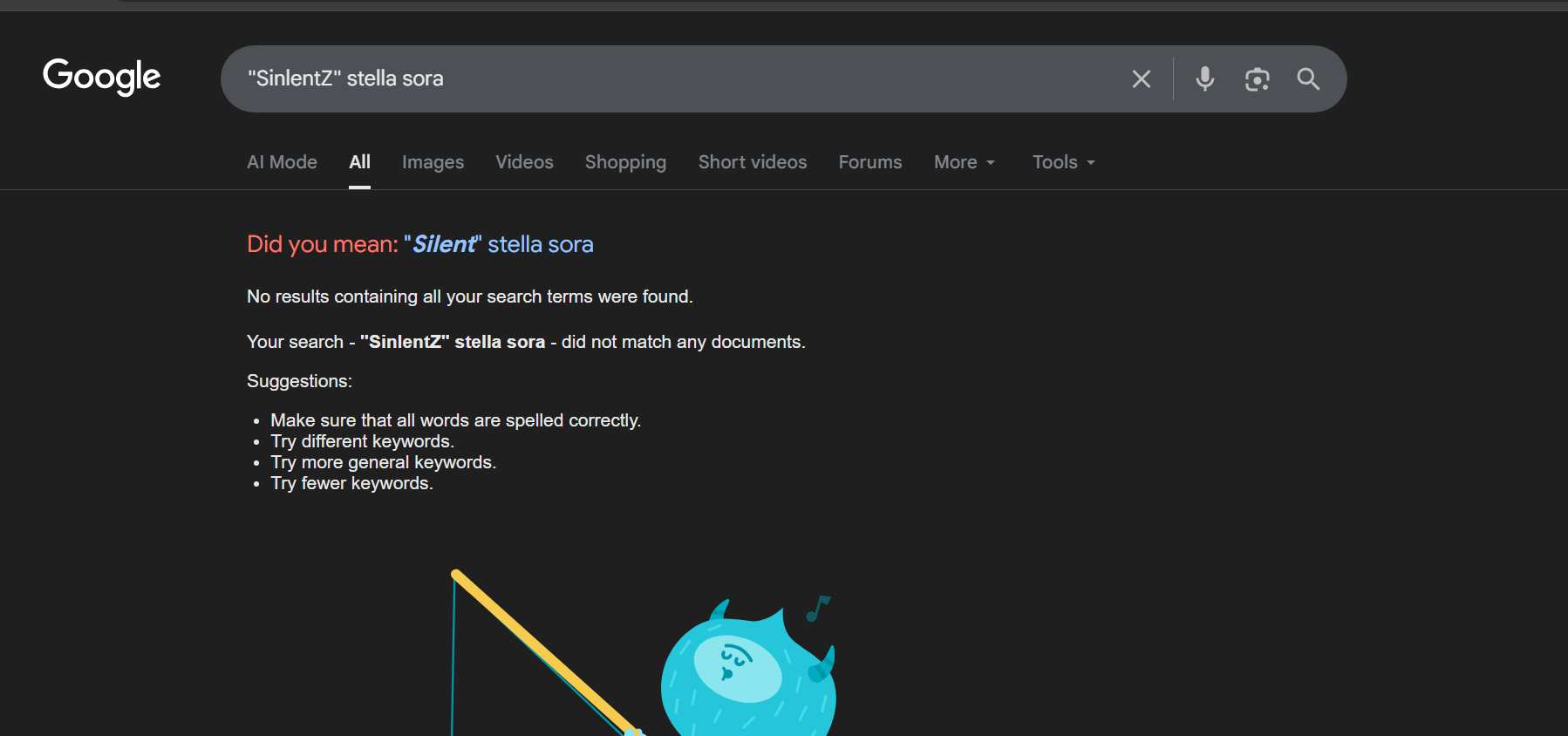The height and width of the screenshot is (736, 1568).
Task: Click the 'Suggestions:' heading text
Action: 299,381
